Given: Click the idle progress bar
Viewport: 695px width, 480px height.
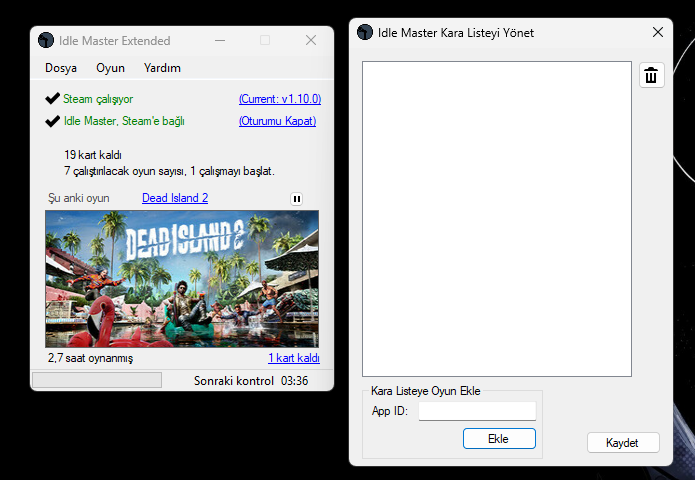Looking at the screenshot, I should click(x=97, y=380).
